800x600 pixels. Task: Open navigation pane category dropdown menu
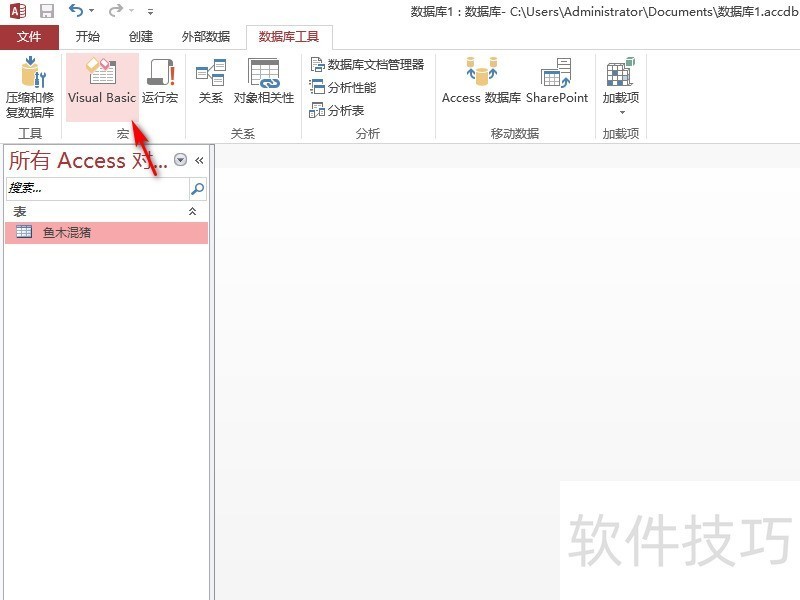180,160
